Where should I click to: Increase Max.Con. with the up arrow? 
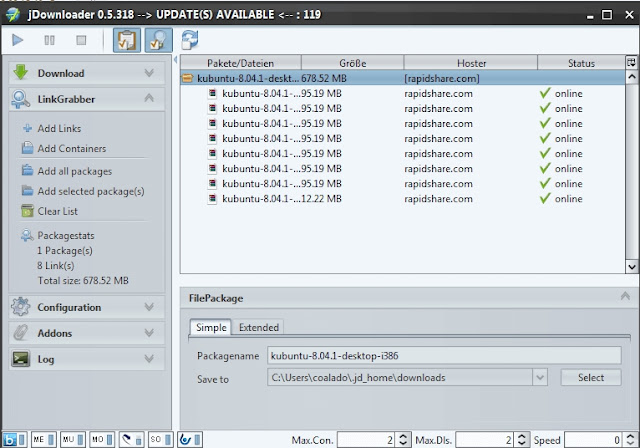403,436
